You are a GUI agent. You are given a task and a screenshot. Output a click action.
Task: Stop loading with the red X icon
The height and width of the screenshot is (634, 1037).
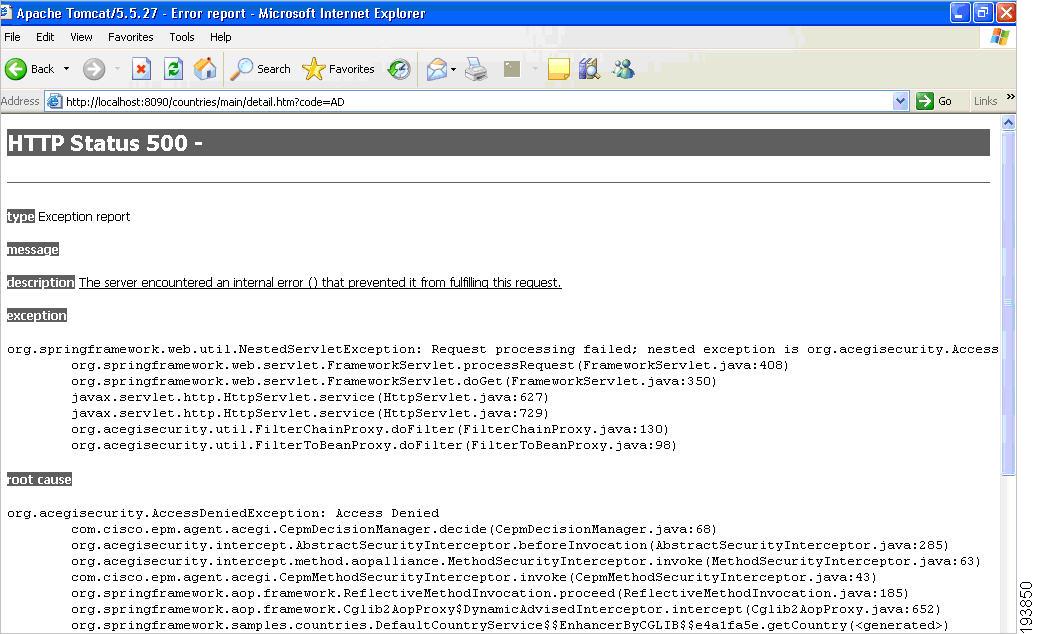[141, 69]
